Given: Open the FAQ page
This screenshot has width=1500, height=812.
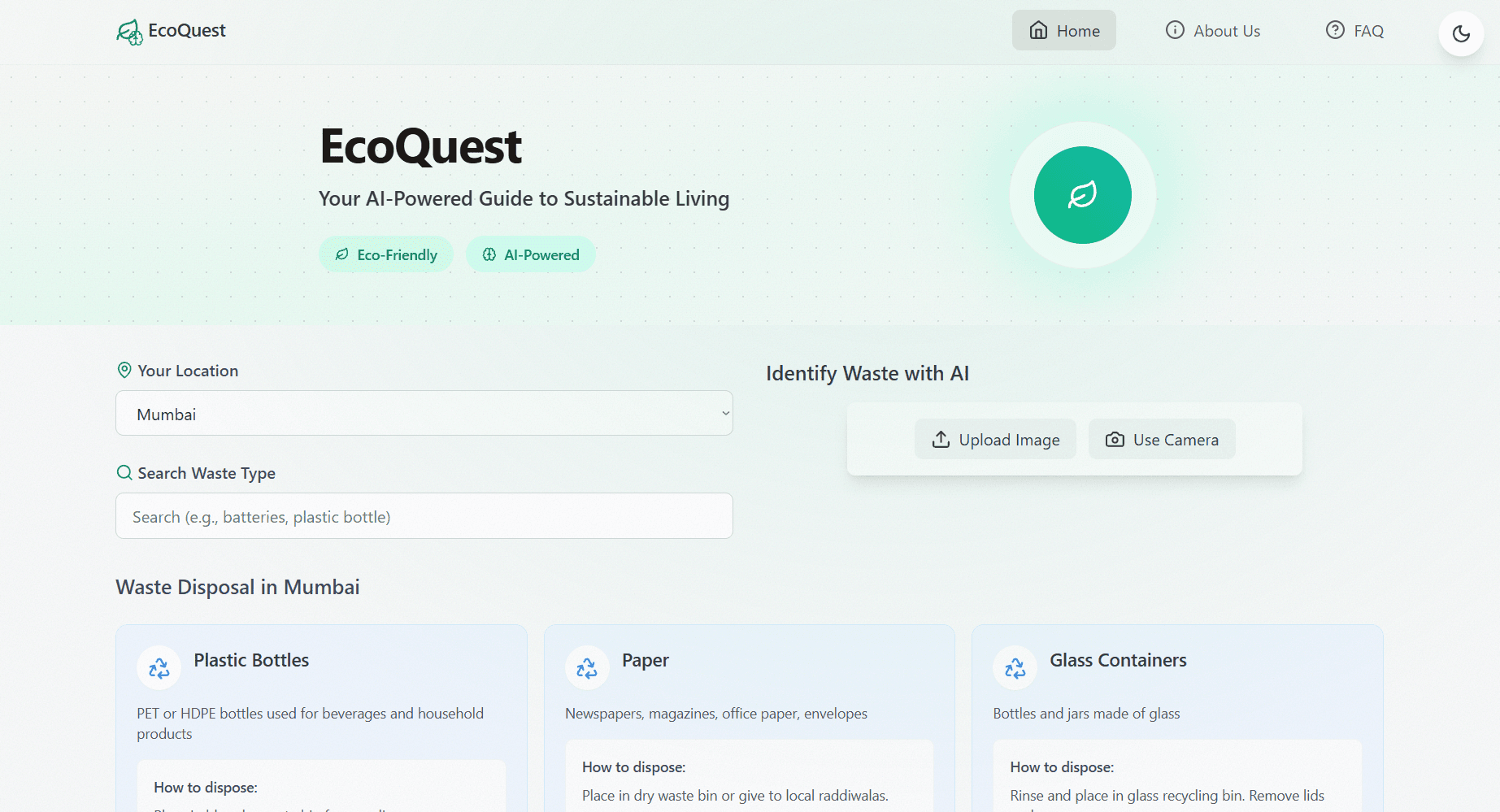Looking at the screenshot, I should click(1354, 31).
